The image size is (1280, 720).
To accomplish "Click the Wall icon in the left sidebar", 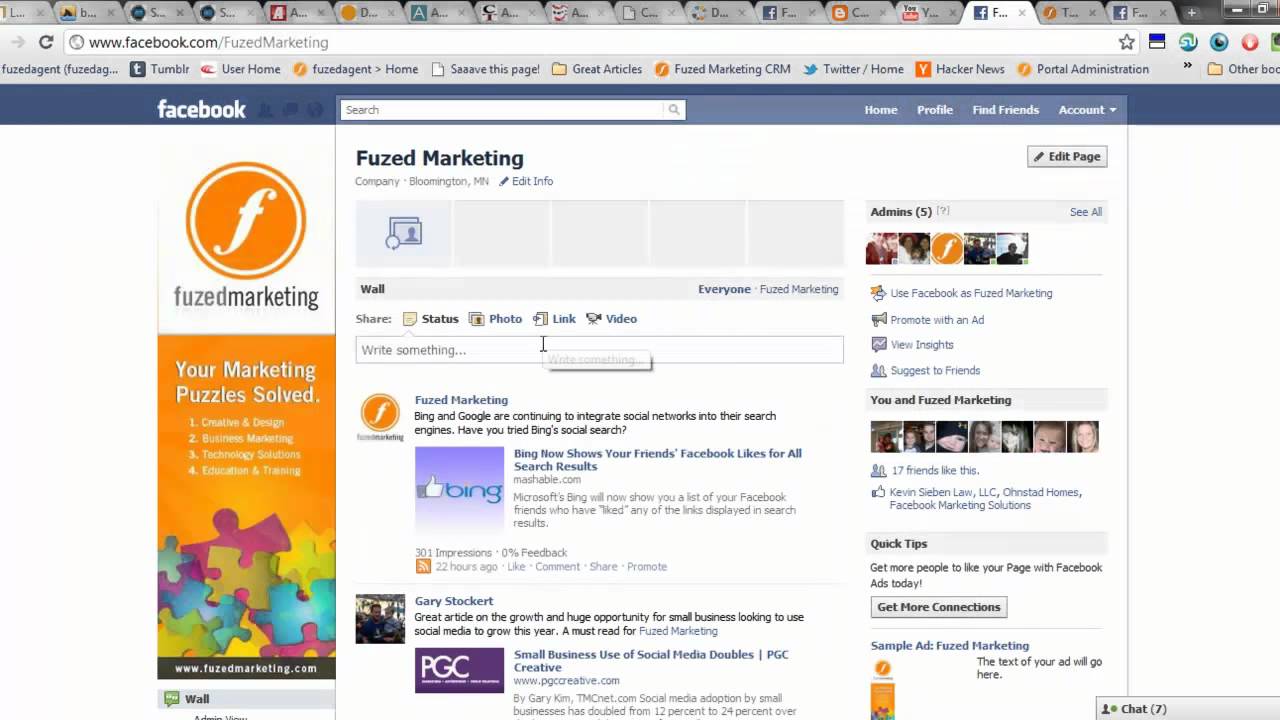I will [172, 699].
